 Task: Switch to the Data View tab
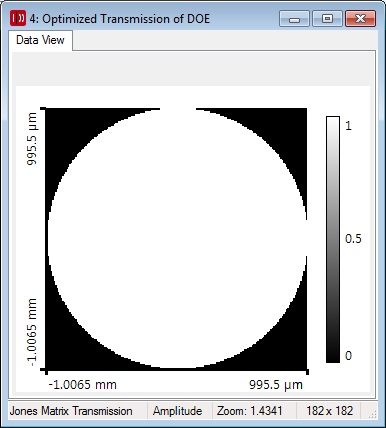point(40,40)
